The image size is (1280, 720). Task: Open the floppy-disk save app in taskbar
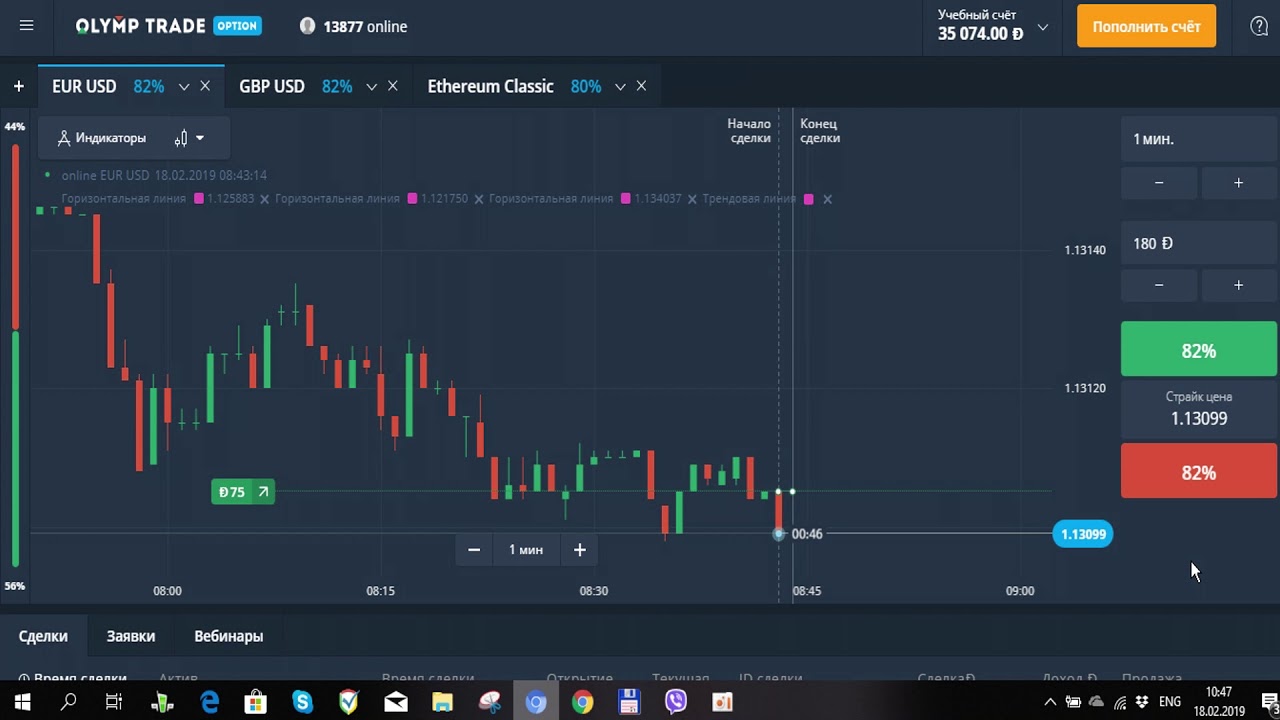click(x=629, y=702)
